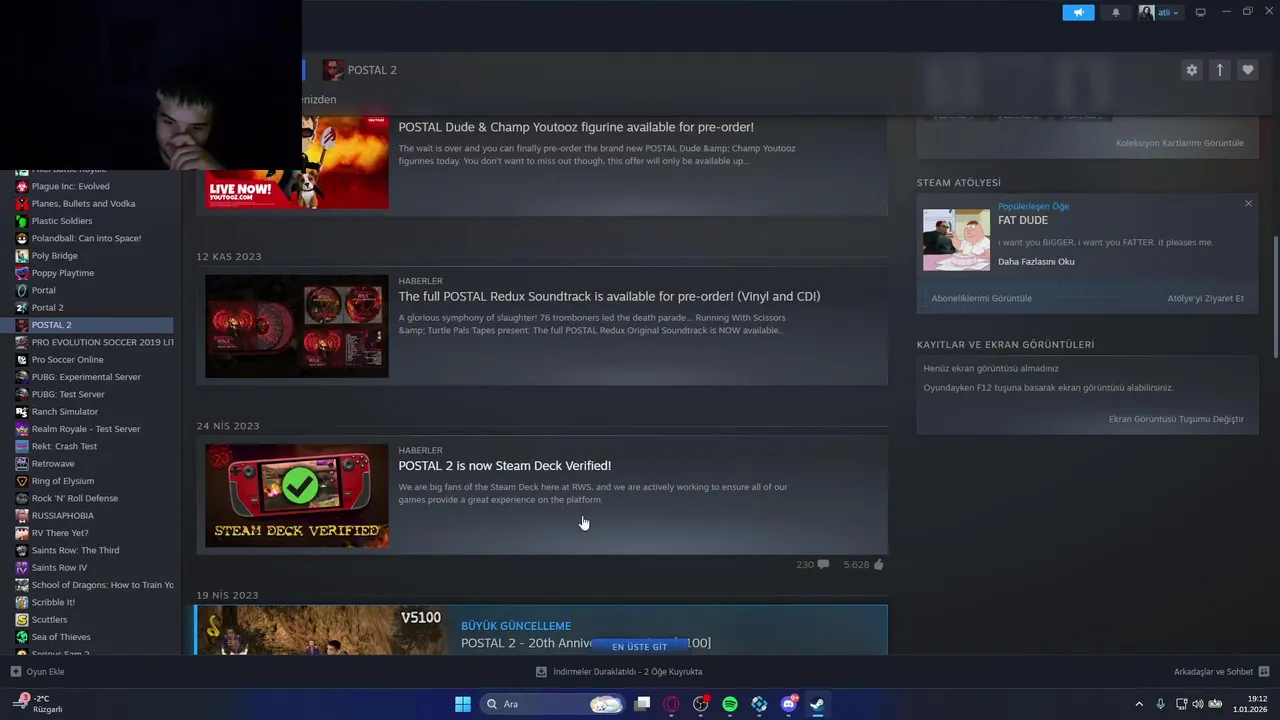Open Discord from the taskbar

788,704
